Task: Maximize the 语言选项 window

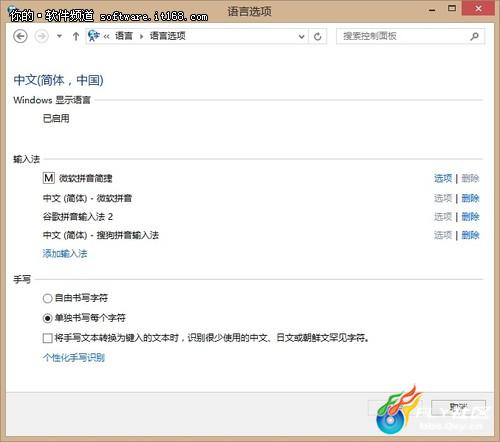Action: pos(452,9)
